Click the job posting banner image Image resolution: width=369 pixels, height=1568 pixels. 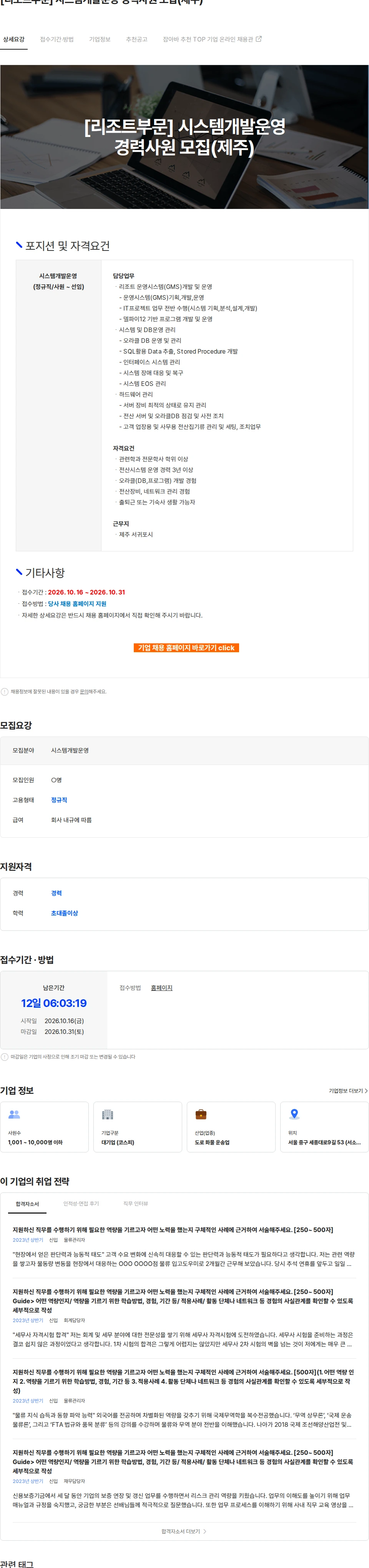click(184, 137)
